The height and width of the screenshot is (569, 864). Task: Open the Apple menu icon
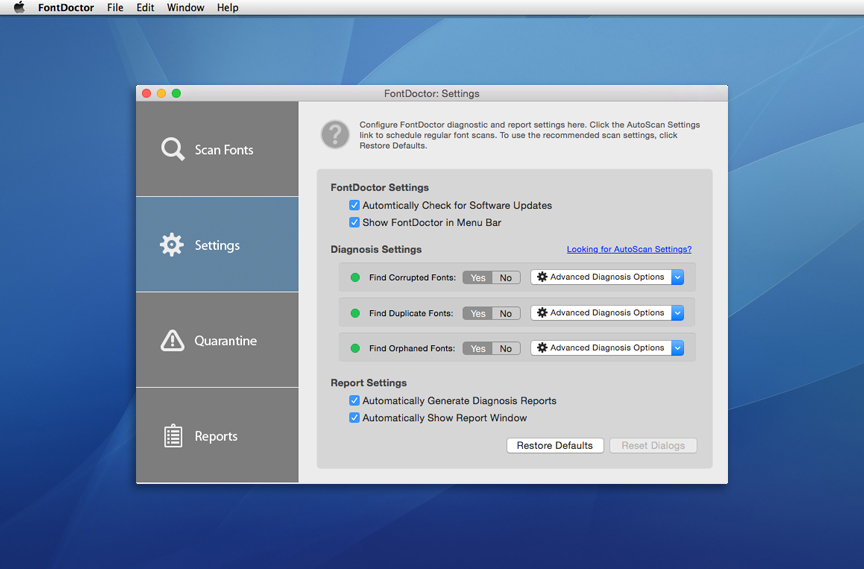(x=19, y=7)
